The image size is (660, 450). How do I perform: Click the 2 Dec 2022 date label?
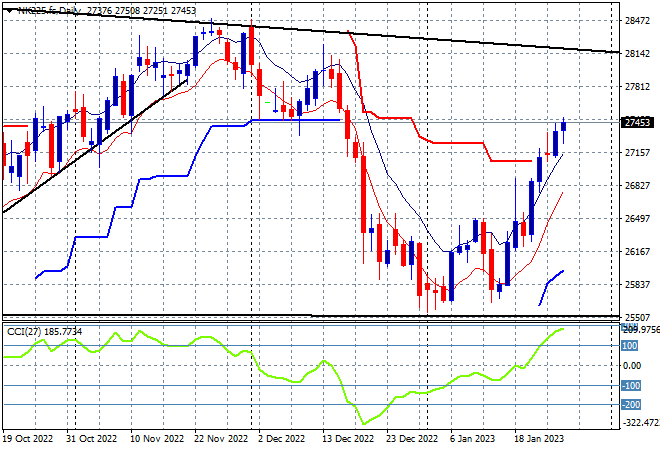(x=281, y=439)
